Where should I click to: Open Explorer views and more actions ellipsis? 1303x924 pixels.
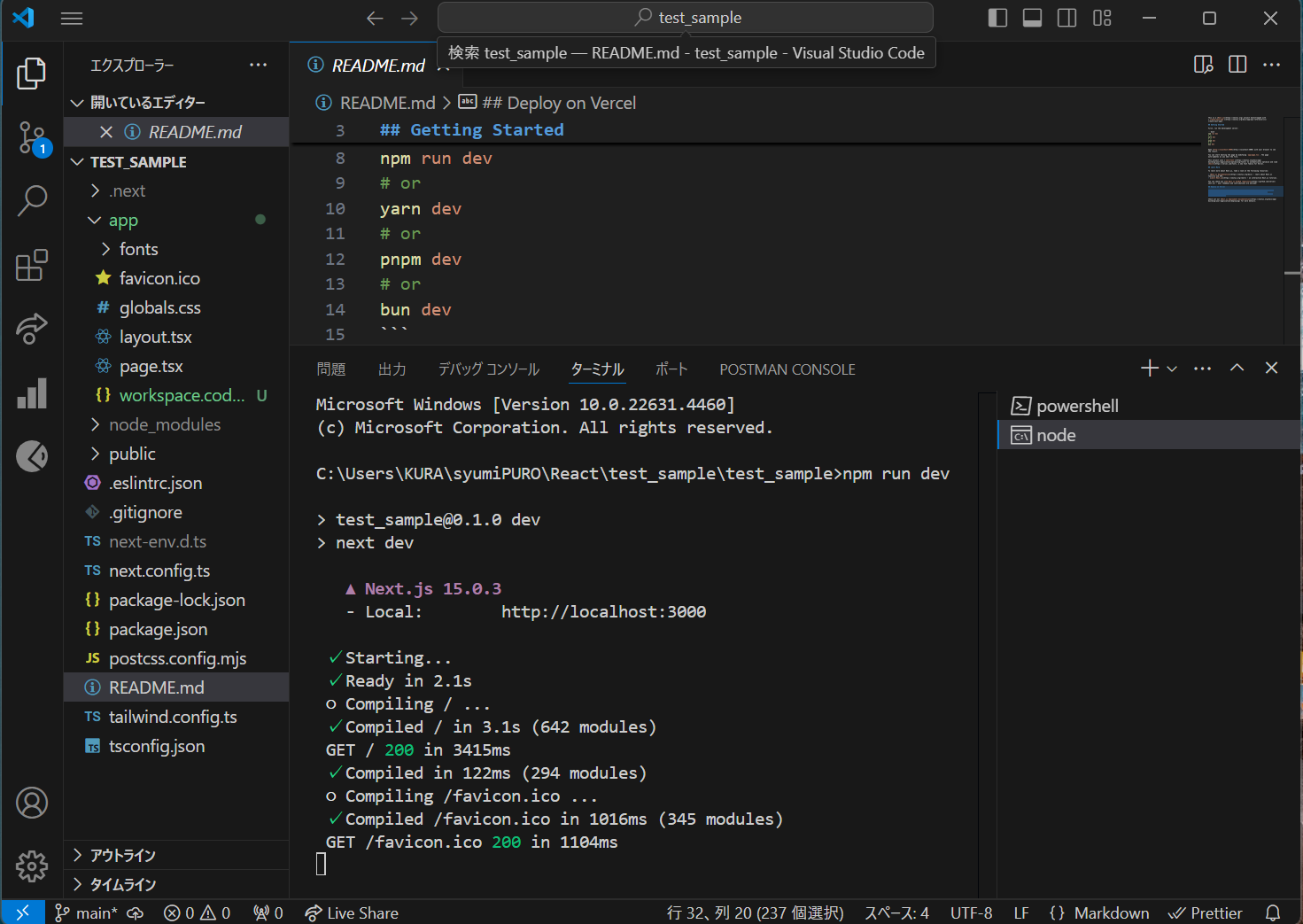point(258,65)
